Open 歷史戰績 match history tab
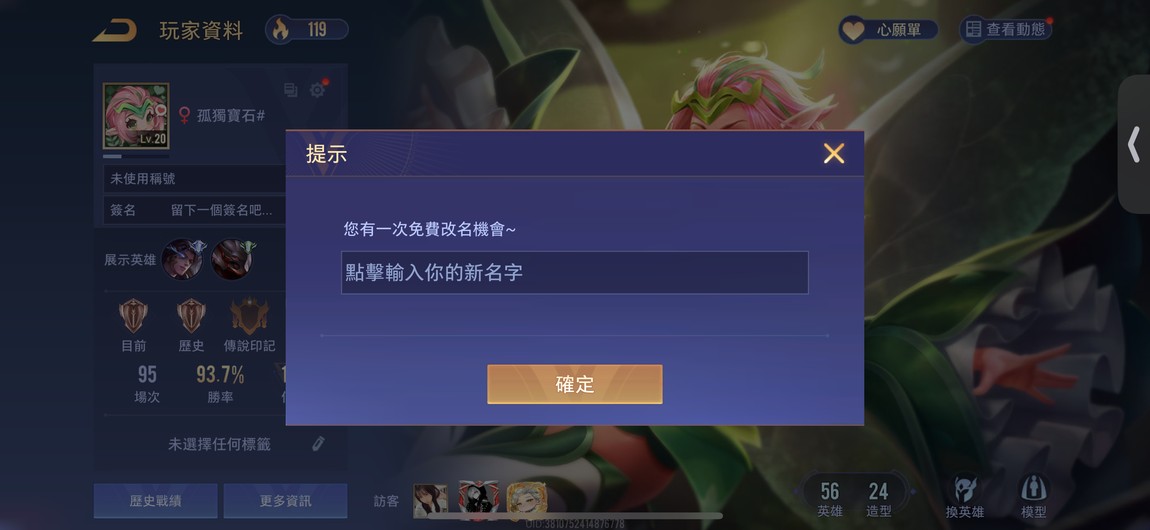The image size is (1150, 530). click(x=155, y=501)
